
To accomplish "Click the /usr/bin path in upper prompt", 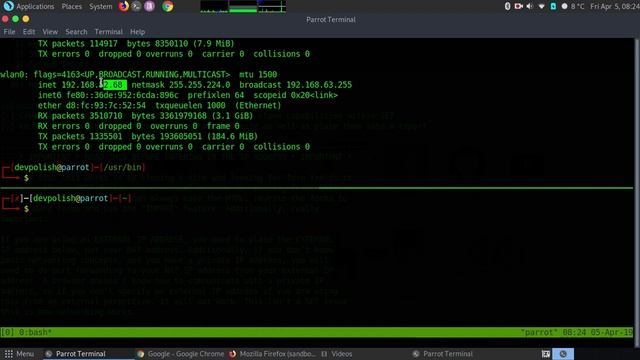I will (122, 167).
